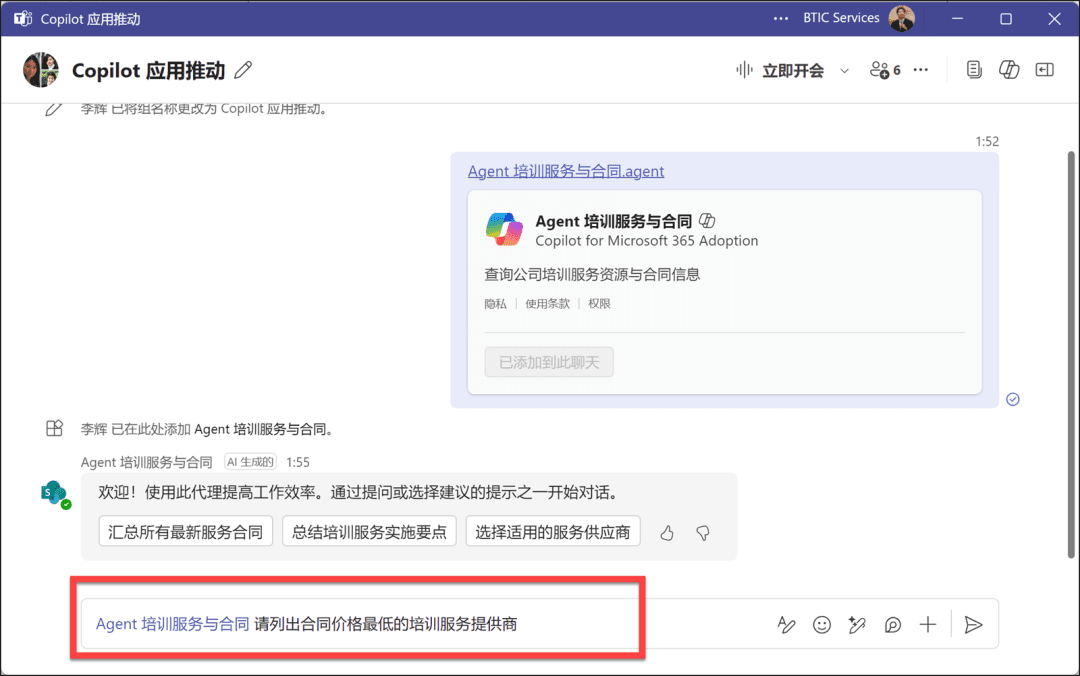Open the plus actions and apps icon

[928, 625]
